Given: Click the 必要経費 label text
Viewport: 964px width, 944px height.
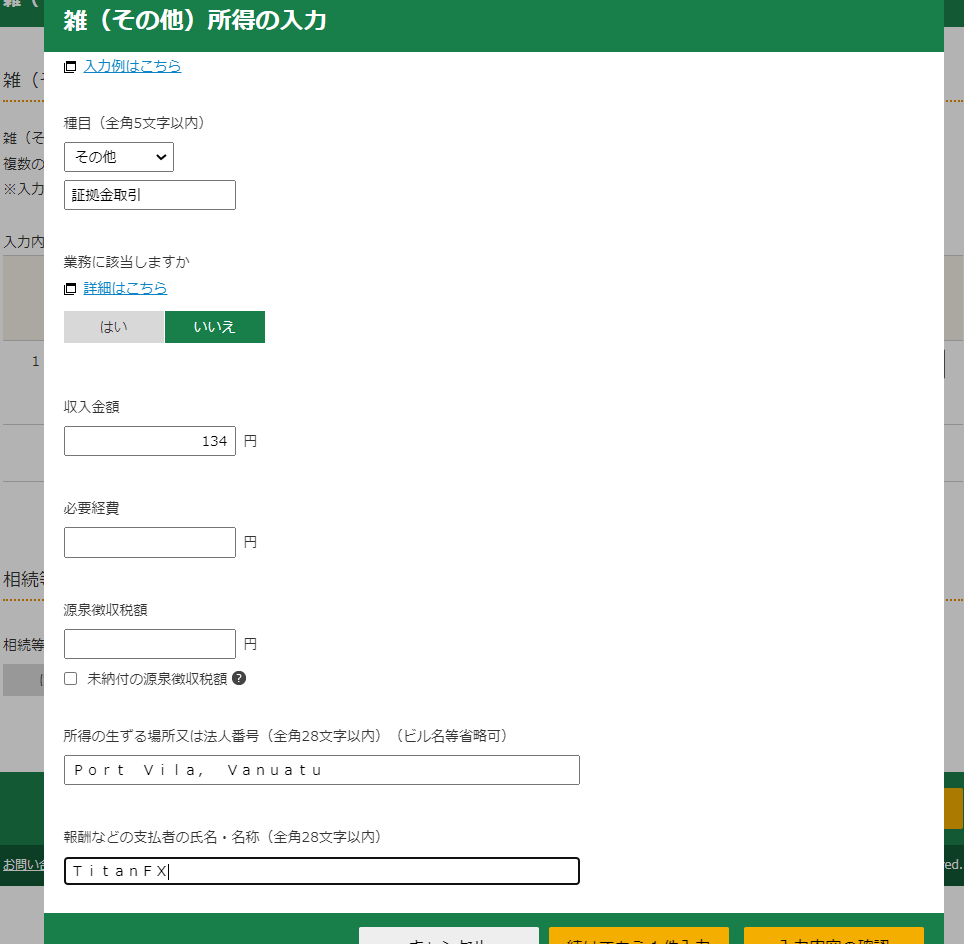Looking at the screenshot, I should pyautogui.click(x=92, y=508).
